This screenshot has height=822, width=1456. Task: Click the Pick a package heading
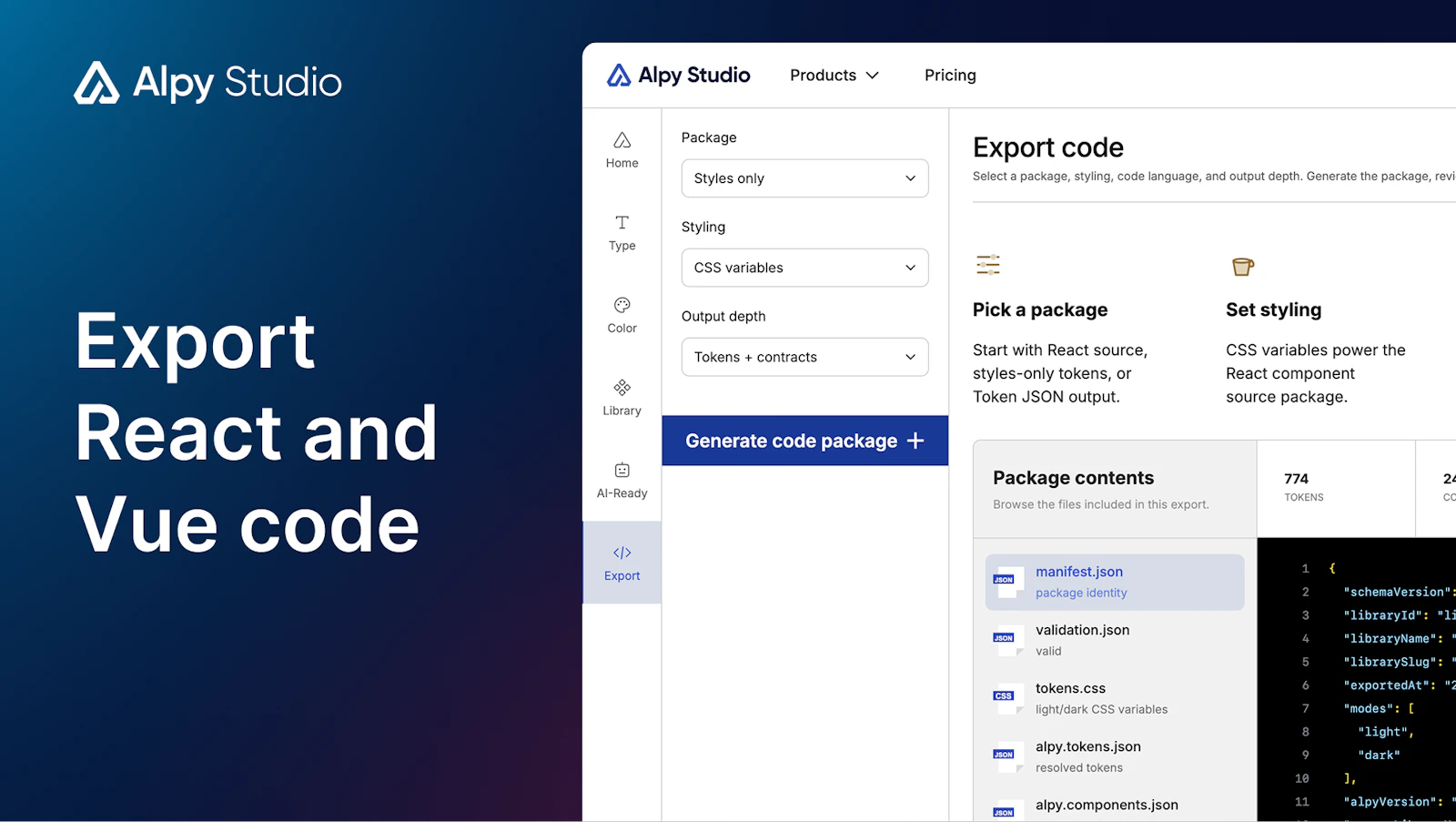pyautogui.click(x=1040, y=310)
